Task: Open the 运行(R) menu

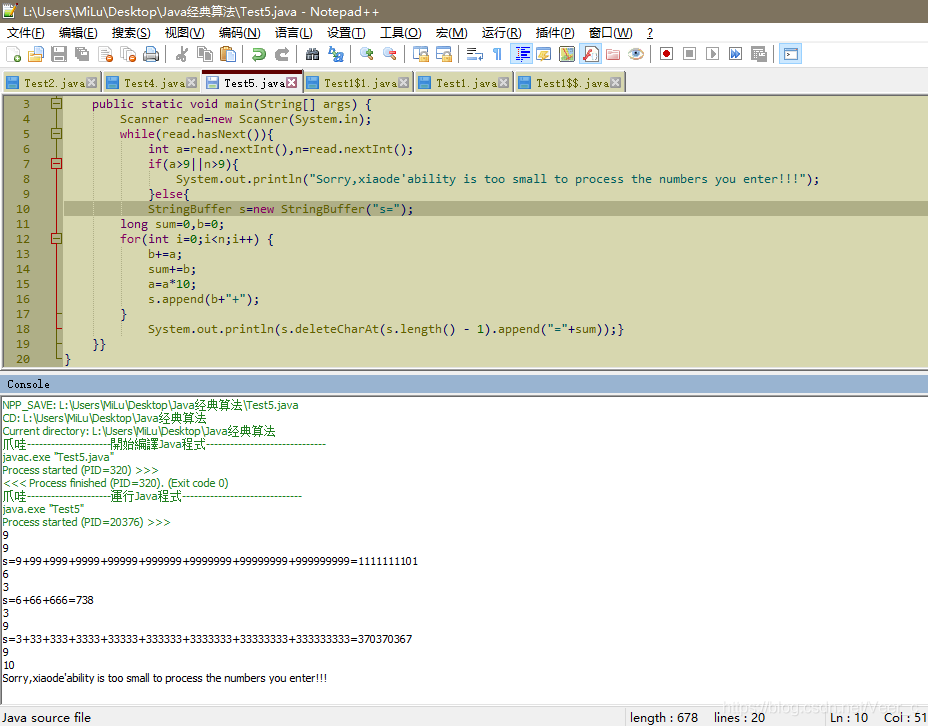Action: [x=501, y=33]
